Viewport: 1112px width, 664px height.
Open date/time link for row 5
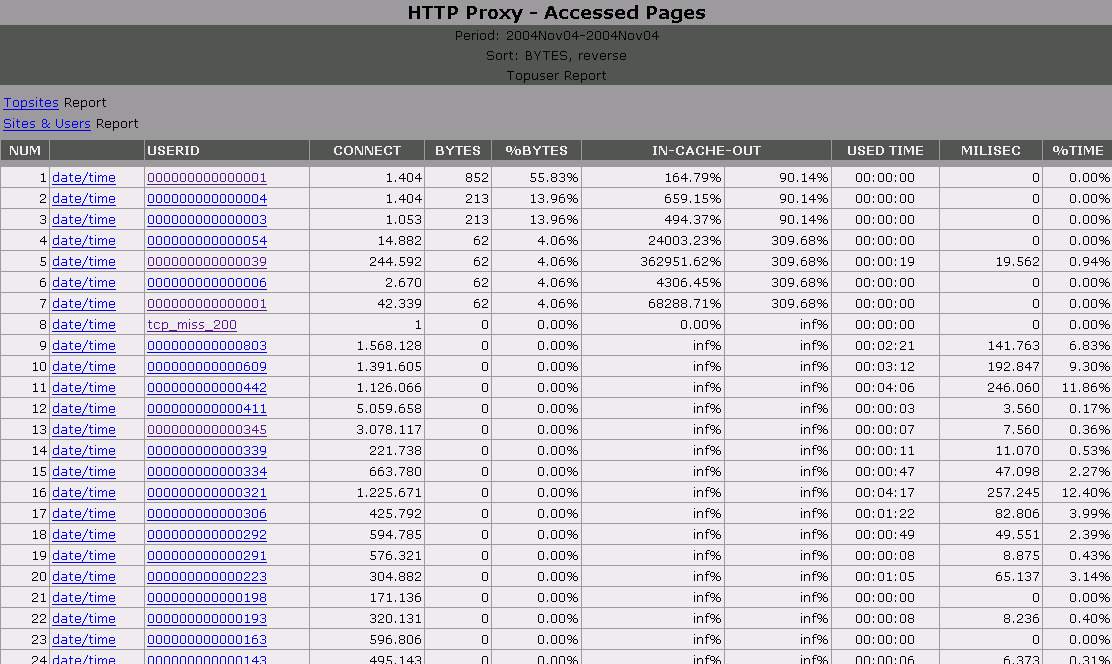[84, 262]
